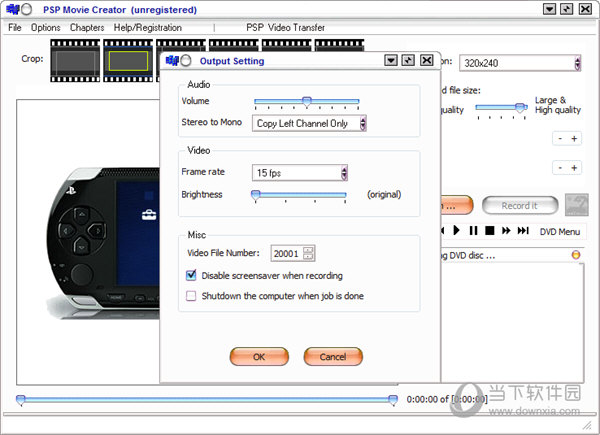Increase the Video File Number
The image size is (600, 435).
click(x=308, y=250)
